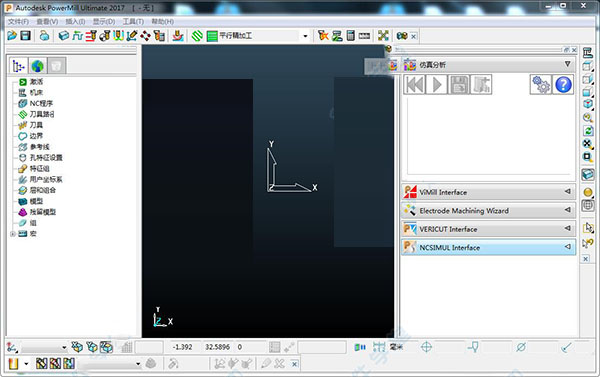The height and width of the screenshot is (377, 600).
Task: Open simulation settings gears icon
Action: click(541, 85)
